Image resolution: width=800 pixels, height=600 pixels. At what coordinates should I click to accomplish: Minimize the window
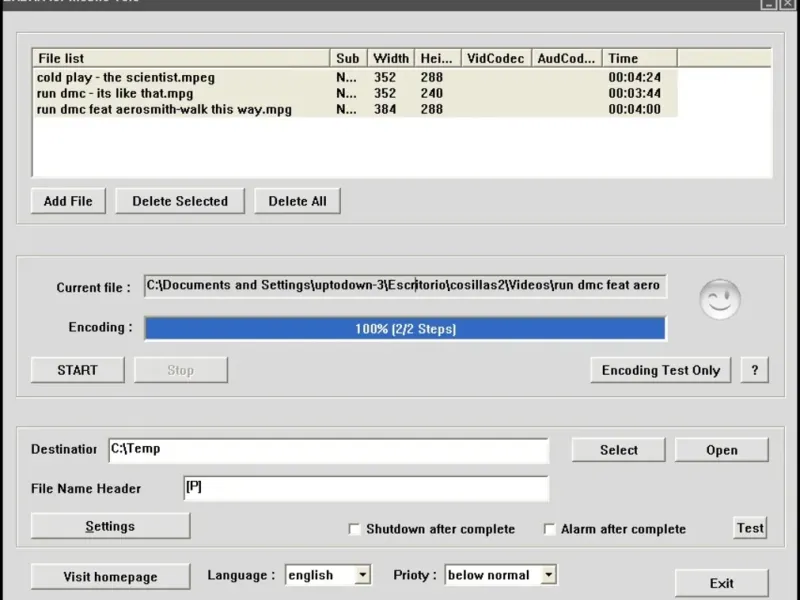(769, 4)
